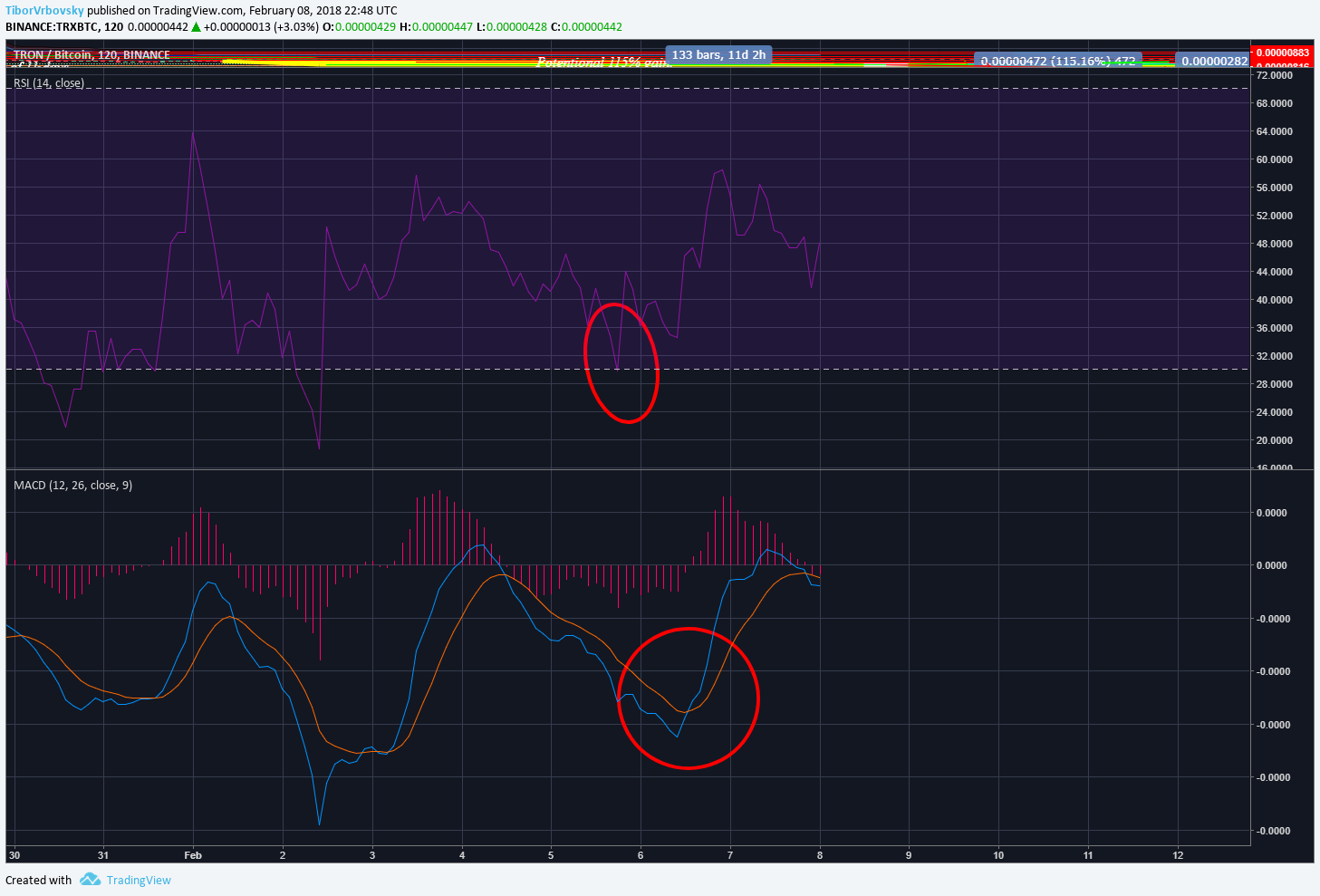The height and width of the screenshot is (896, 1320).
Task: Click date label 3 on time axis
Action: [x=372, y=855]
